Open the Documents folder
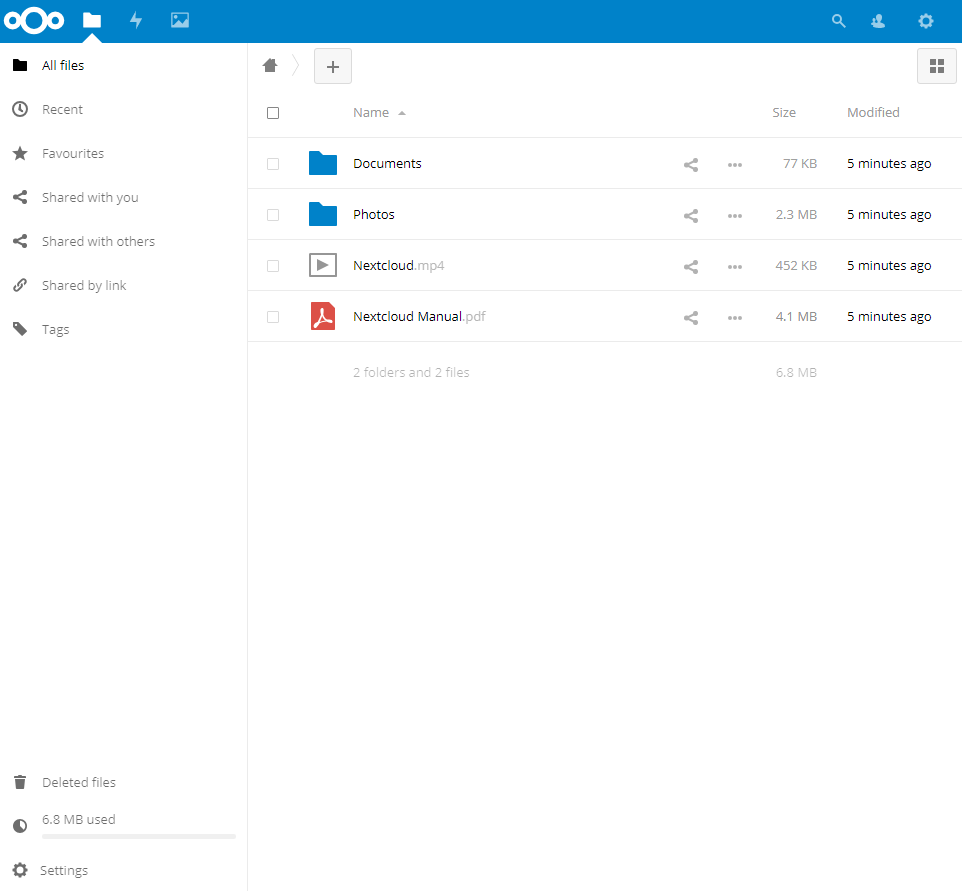The height and width of the screenshot is (891, 962). click(387, 164)
